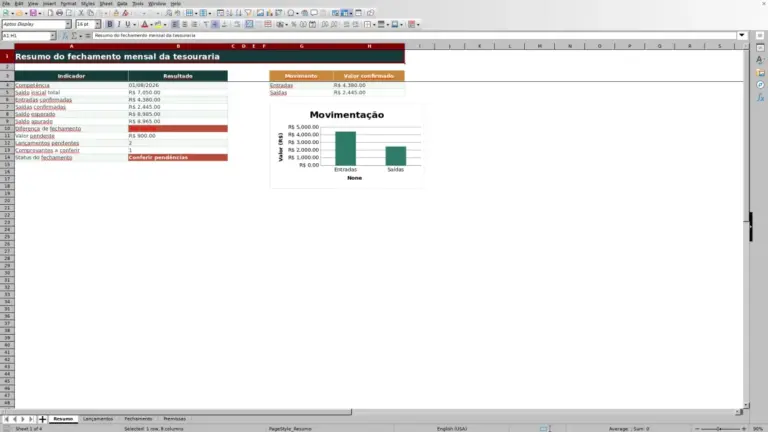Open the Name Box dropdown arrow
Viewport: 768px width, 432px height.
[x=52, y=35]
